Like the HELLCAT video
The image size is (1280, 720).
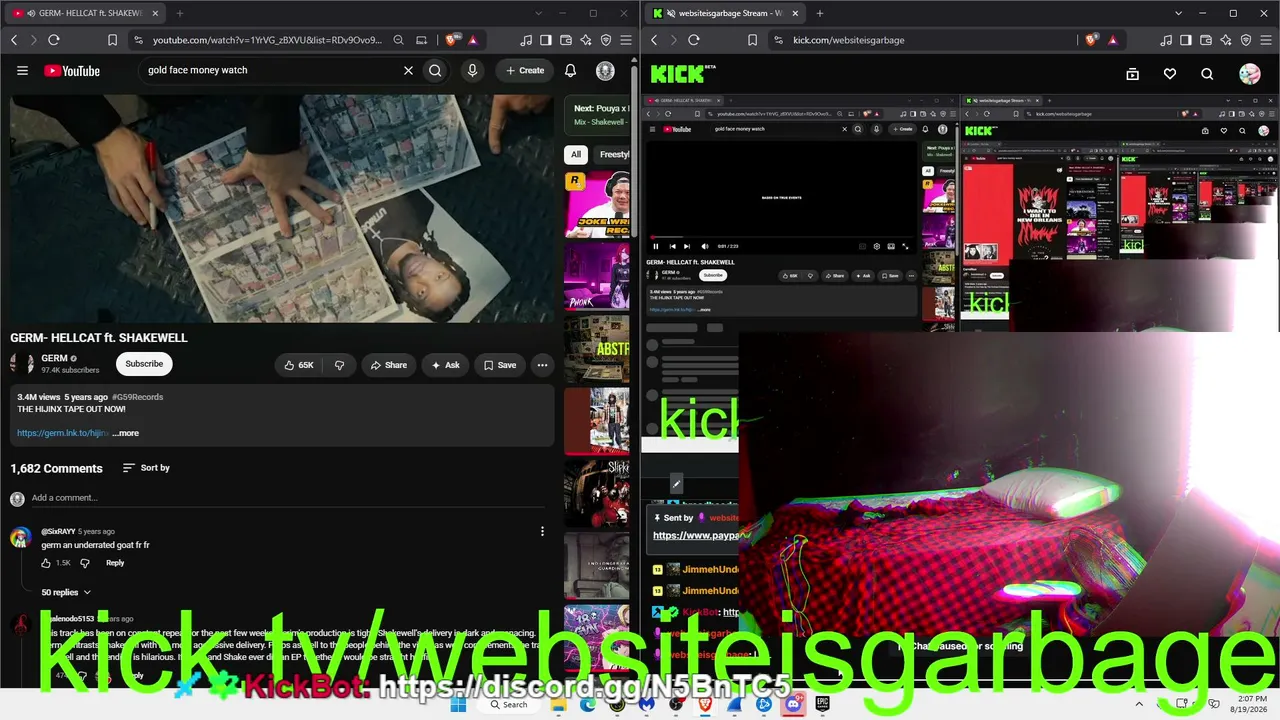tap(299, 365)
